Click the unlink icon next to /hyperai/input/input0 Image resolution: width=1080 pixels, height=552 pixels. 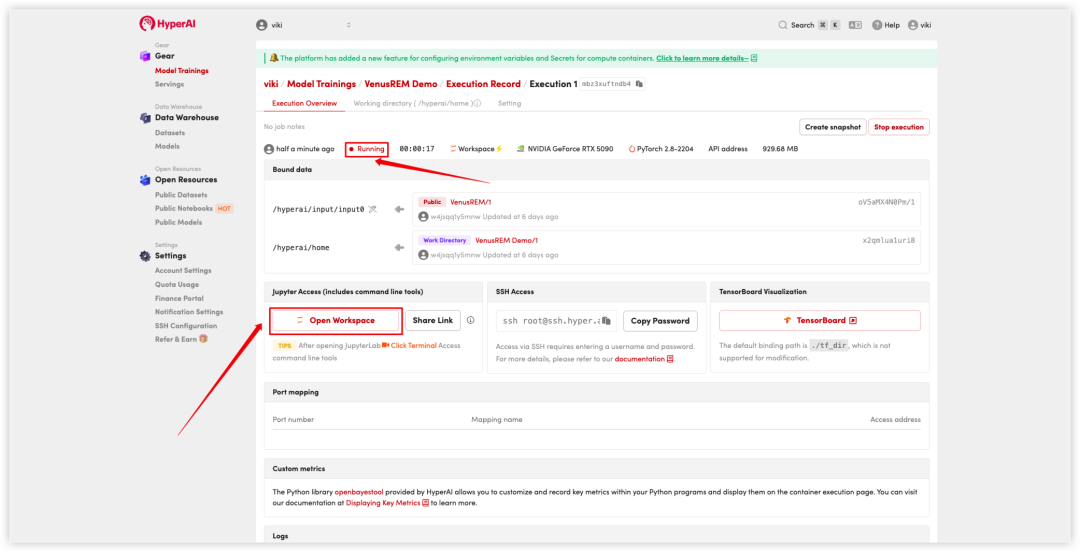373,209
